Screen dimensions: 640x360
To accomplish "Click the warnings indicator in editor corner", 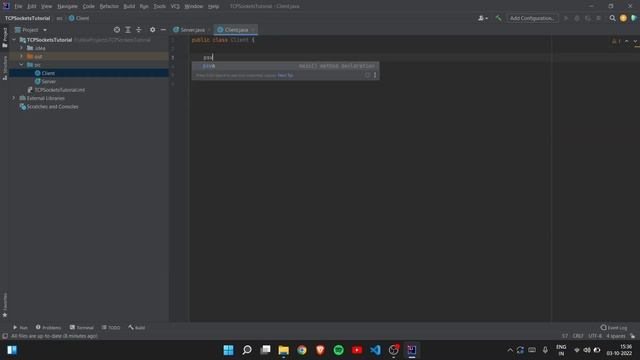I will coord(616,41).
